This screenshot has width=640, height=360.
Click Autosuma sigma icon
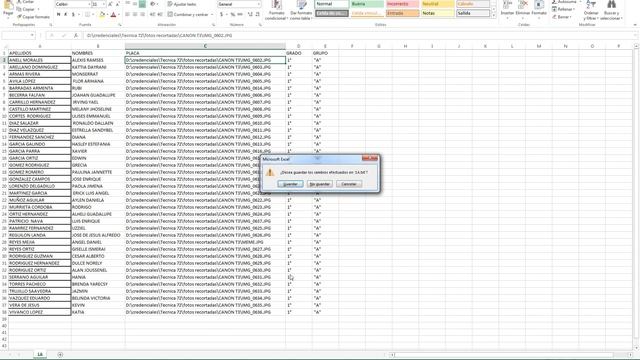pos(554,2)
